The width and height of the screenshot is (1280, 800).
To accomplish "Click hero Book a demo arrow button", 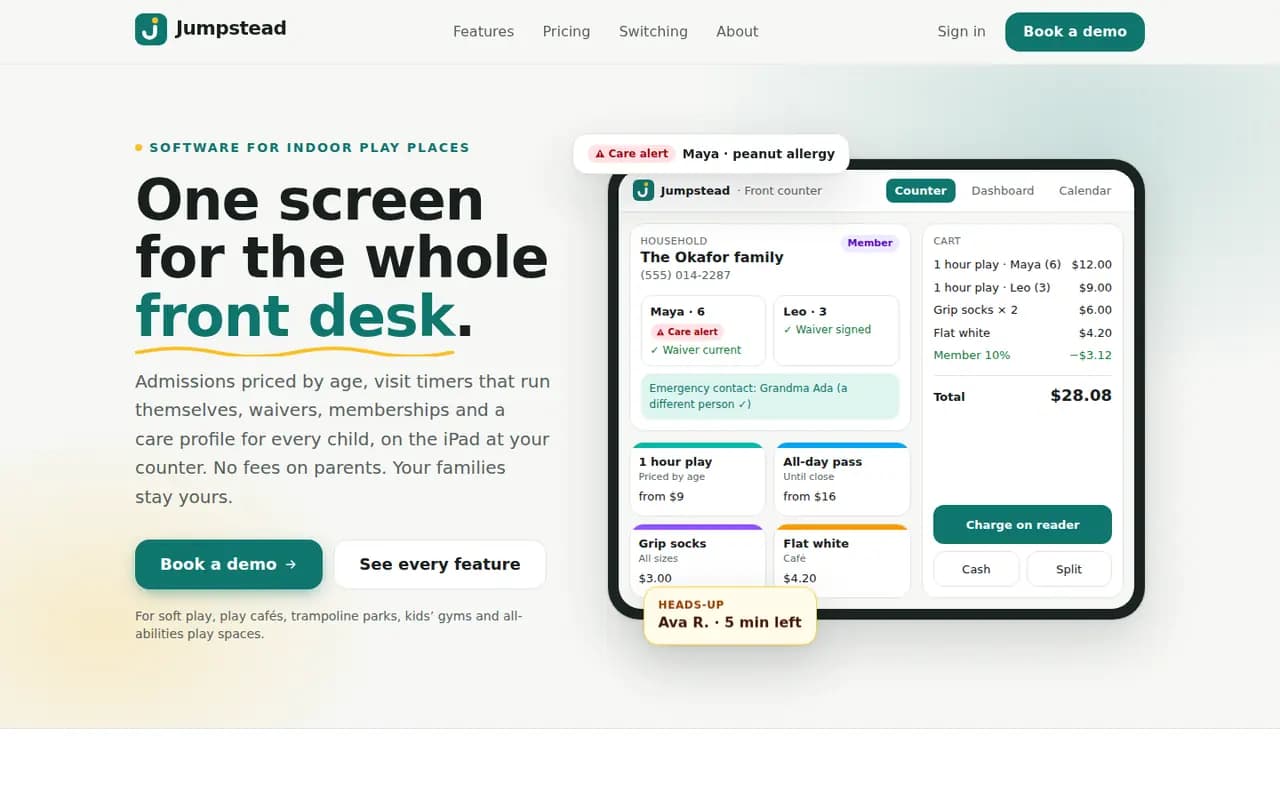I will click(x=229, y=564).
